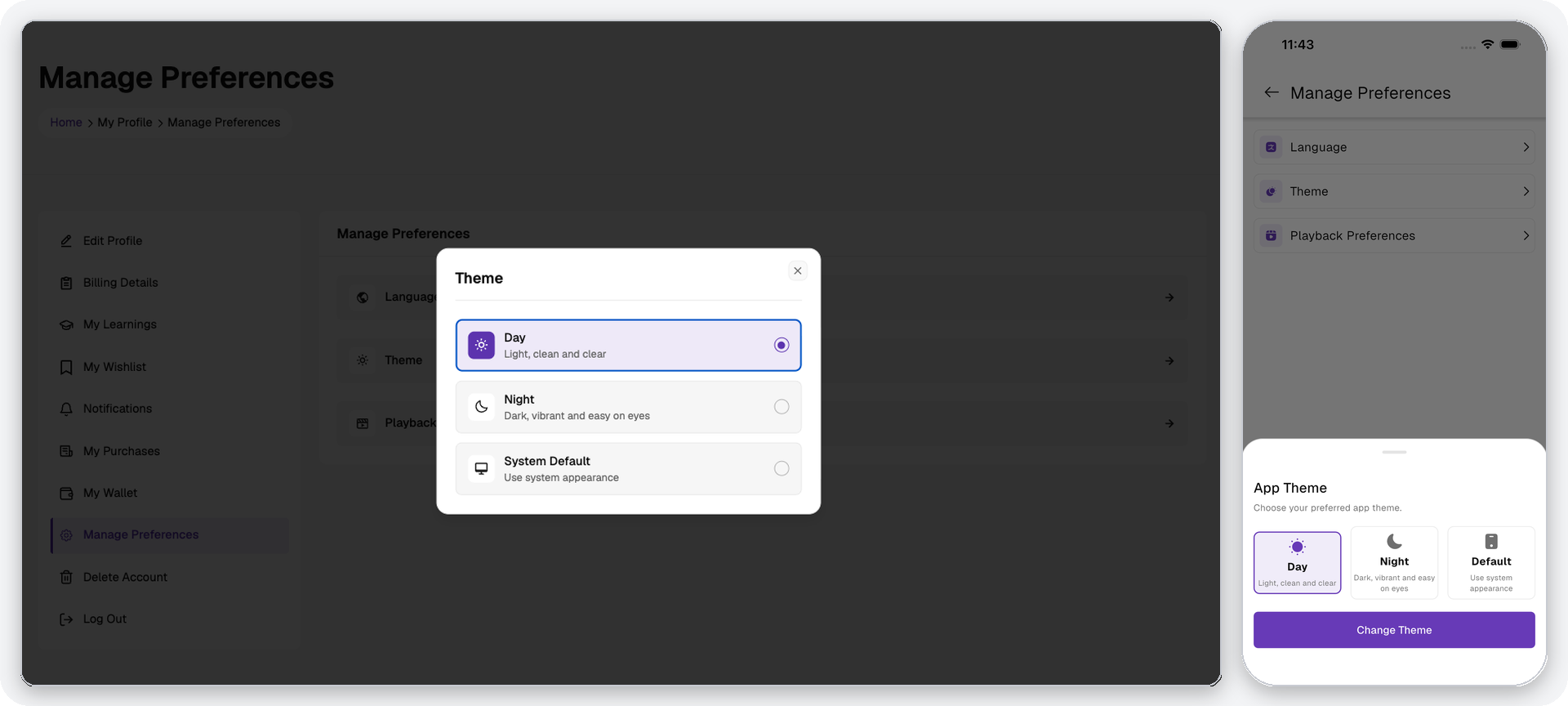Click the "Dark, vibrant and easy on eyes" description in dialog

577,416
